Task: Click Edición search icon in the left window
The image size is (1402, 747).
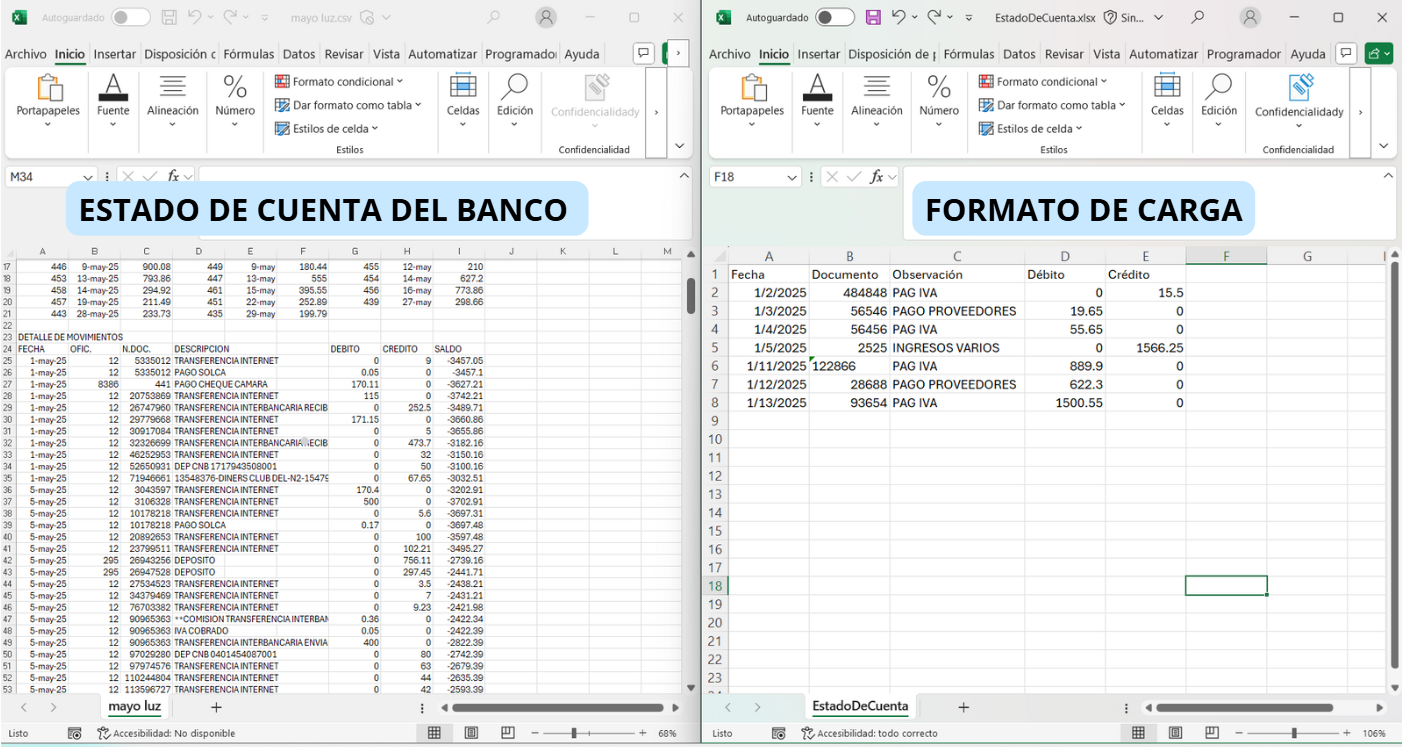Action: tap(515, 90)
